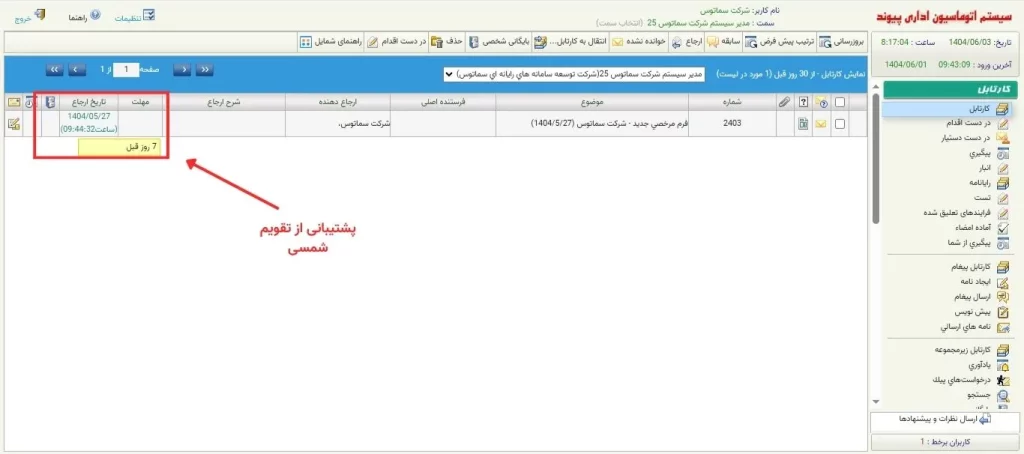The image size is (1024, 454).
Task: Mark as خوانده نشده in toolbar
Action: point(639,42)
